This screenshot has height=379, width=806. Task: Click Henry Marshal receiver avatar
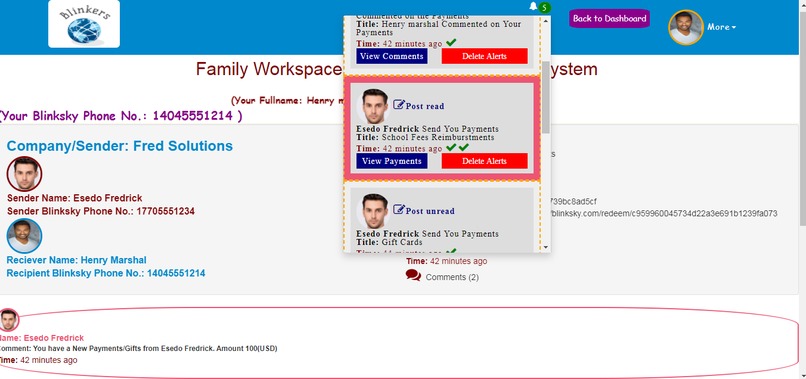(25, 236)
